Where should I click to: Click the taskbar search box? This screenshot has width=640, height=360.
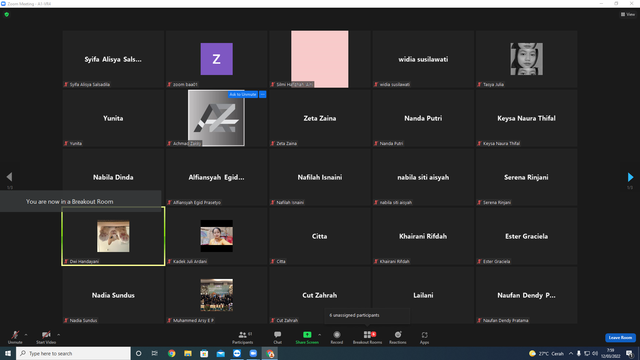click(73, 353)
